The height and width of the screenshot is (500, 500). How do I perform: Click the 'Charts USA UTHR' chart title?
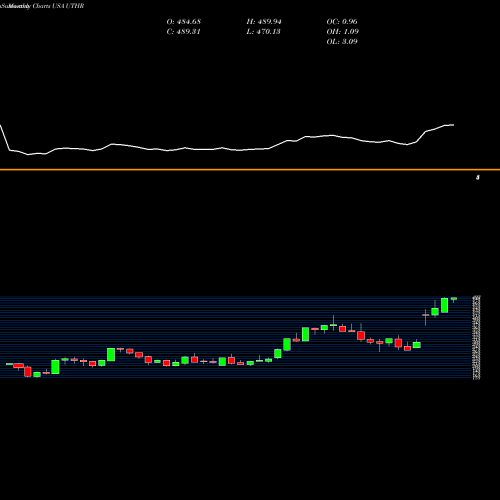pos(58,6)
